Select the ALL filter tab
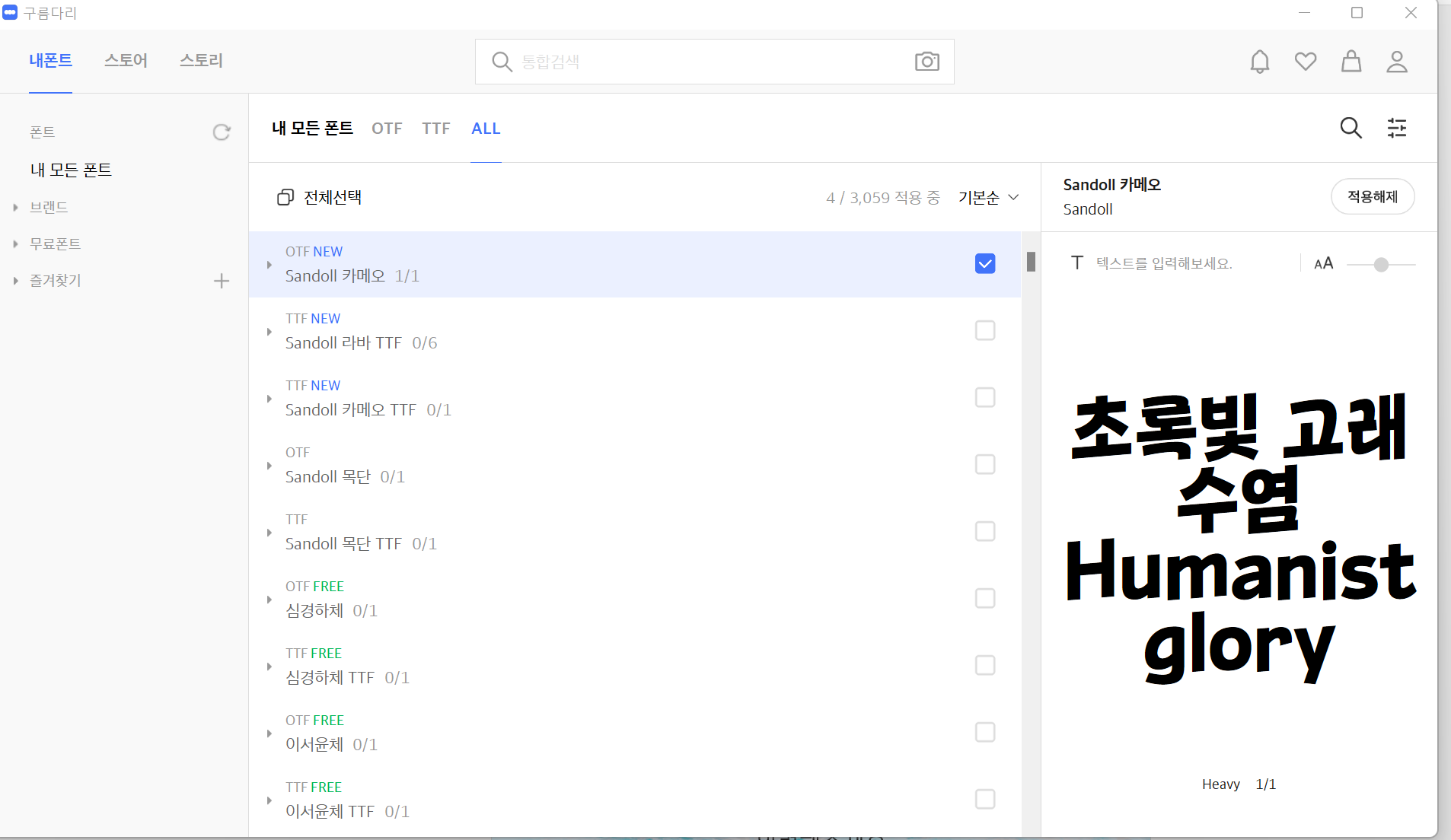1451x840 pixels. 486,129
